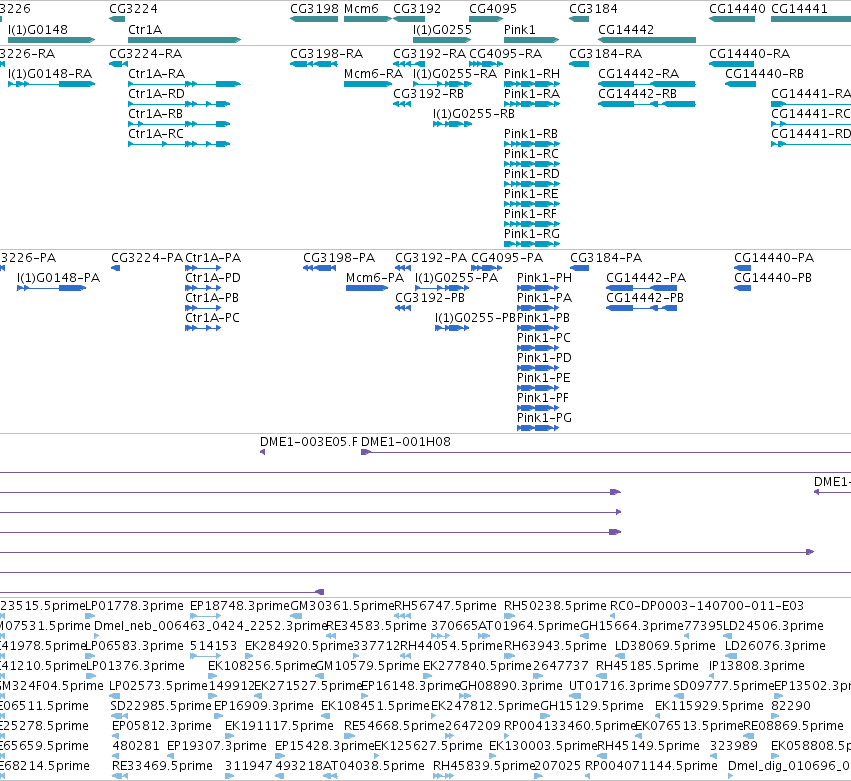Select the CG3192-PB protein label

tap(430, 298)
